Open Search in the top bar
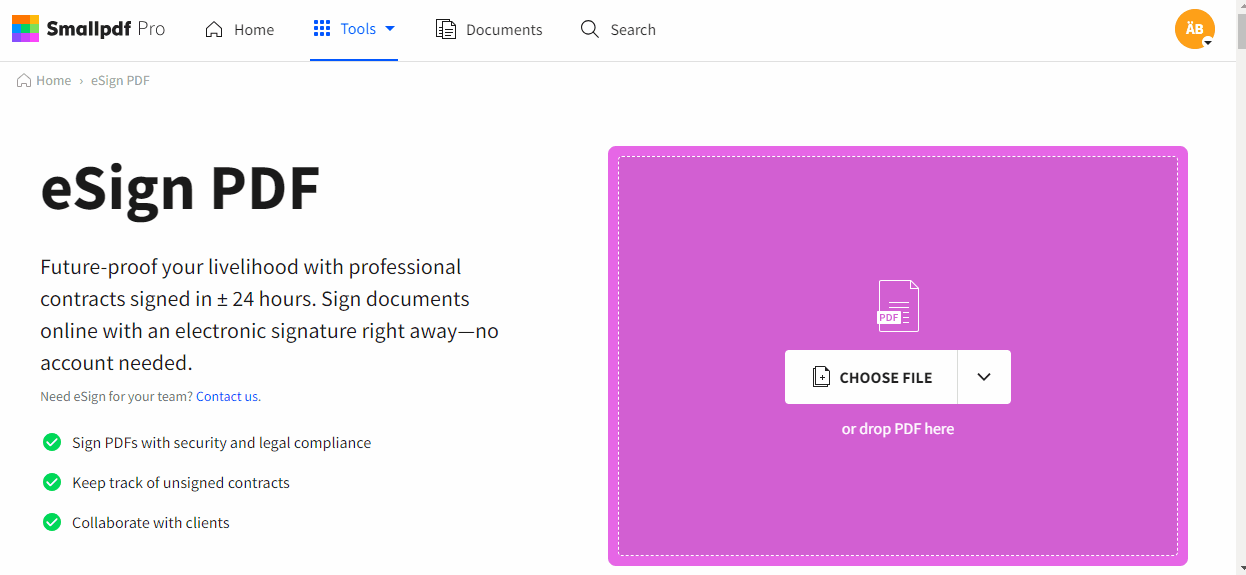 tap(618, 30)
